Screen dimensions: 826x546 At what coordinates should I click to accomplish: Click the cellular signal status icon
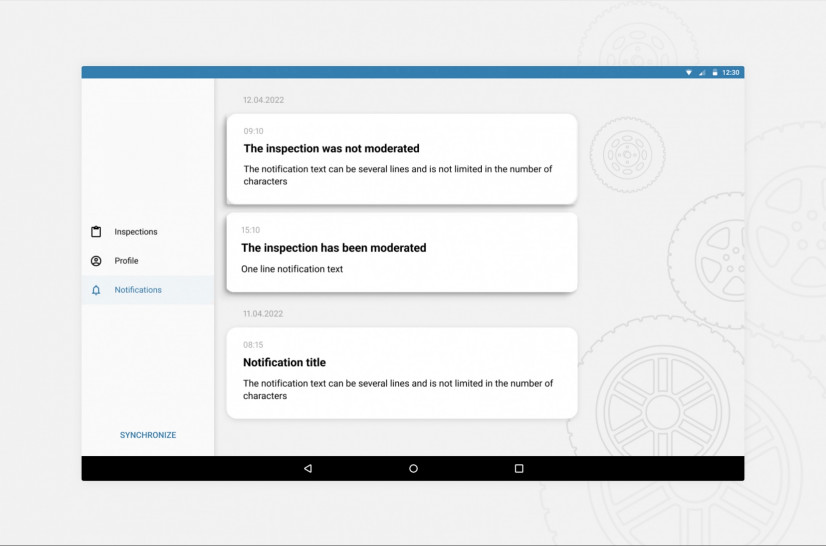(x=701, y=73)
